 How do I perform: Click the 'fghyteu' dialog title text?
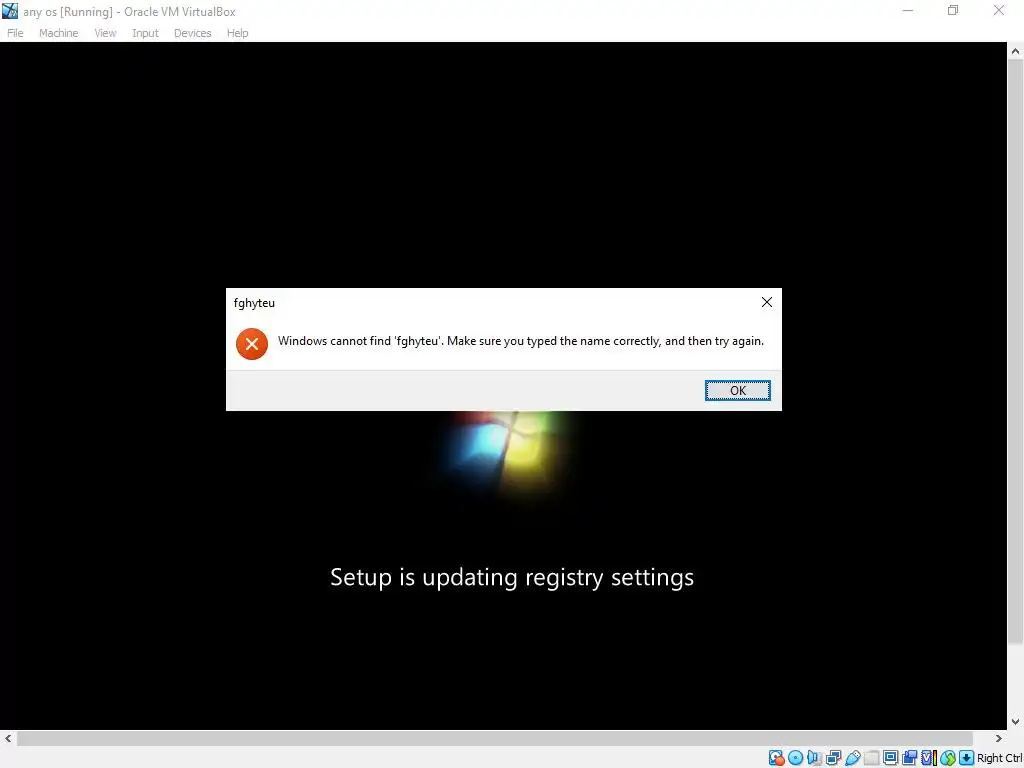pos(254,303)
